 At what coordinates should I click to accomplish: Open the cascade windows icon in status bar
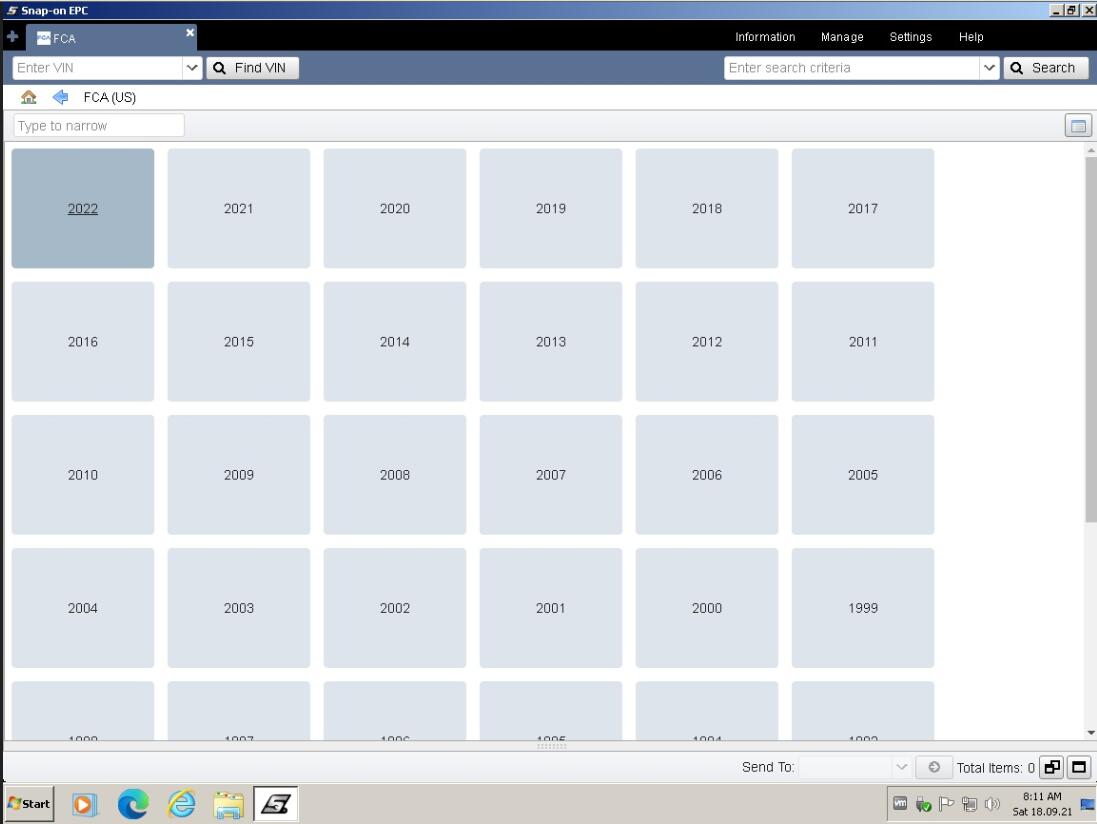point(1052,767)
